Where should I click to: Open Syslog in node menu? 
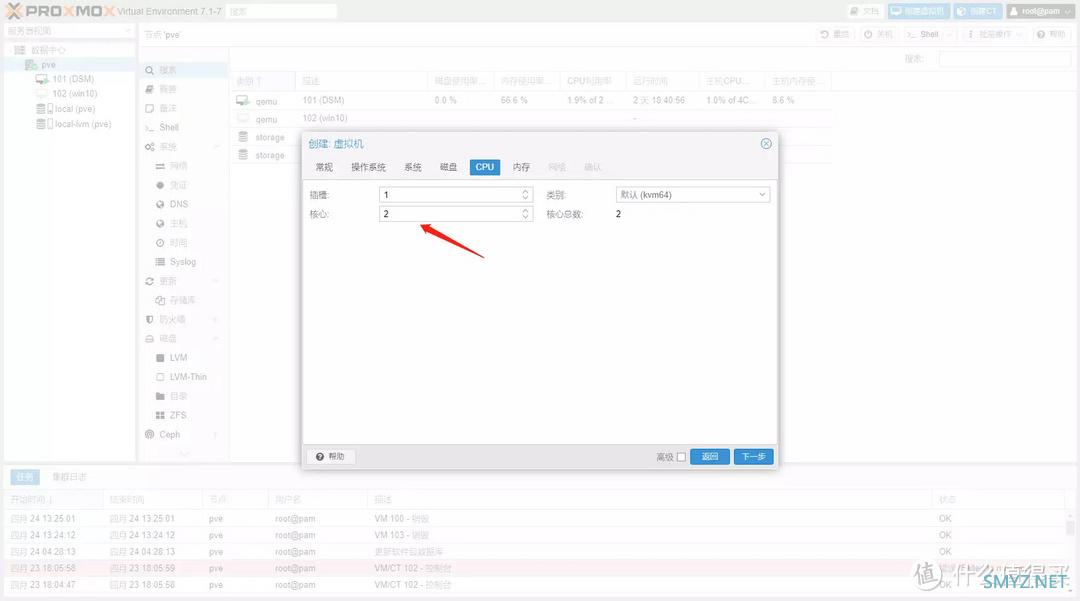coord(183,262)
